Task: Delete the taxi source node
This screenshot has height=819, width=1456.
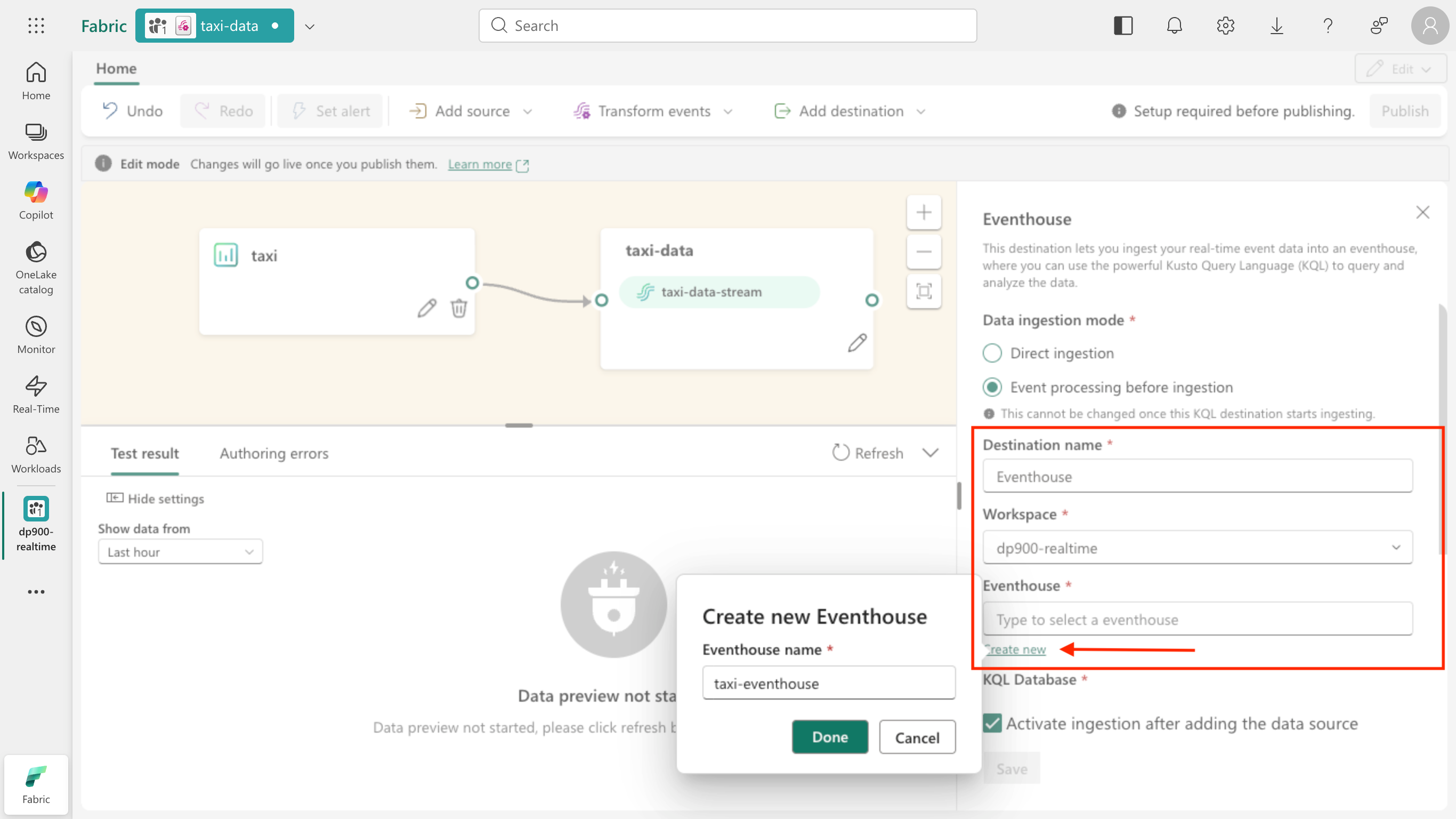Action: (458, 308)
